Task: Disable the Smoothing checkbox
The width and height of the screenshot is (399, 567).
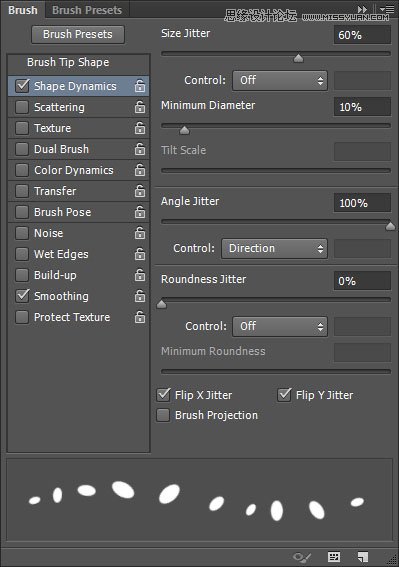Action: point(22,296)
